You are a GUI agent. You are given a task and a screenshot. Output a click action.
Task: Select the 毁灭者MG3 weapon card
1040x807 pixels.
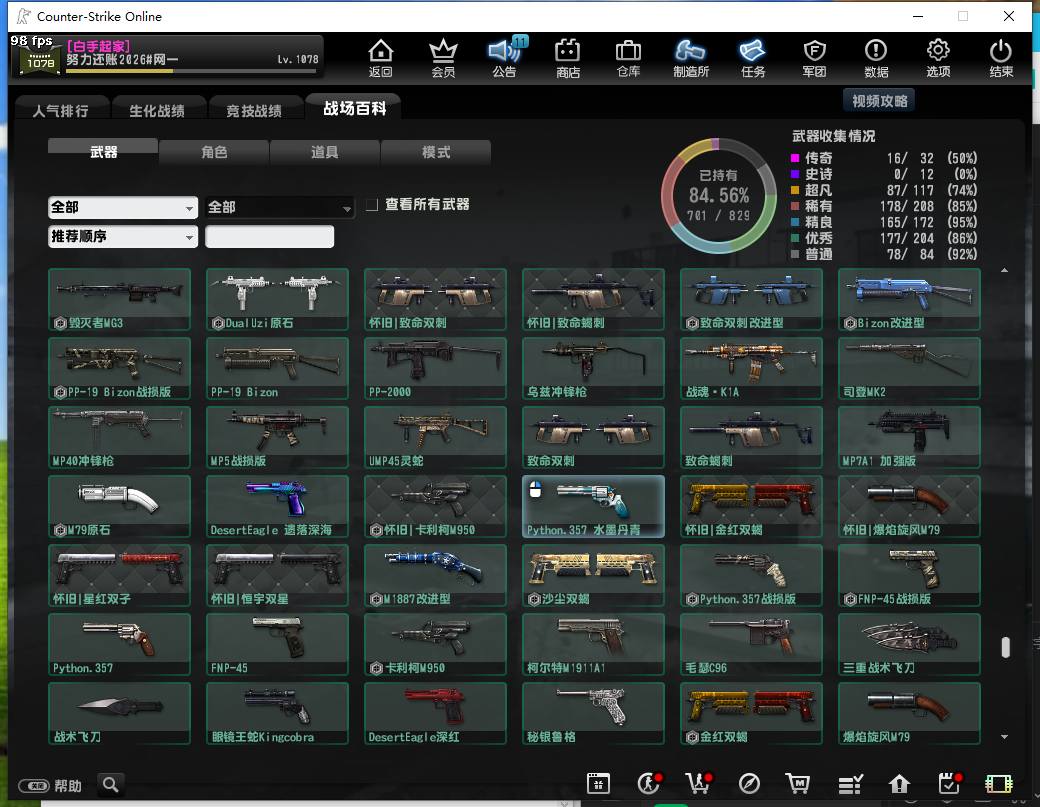tap(119, 299)
